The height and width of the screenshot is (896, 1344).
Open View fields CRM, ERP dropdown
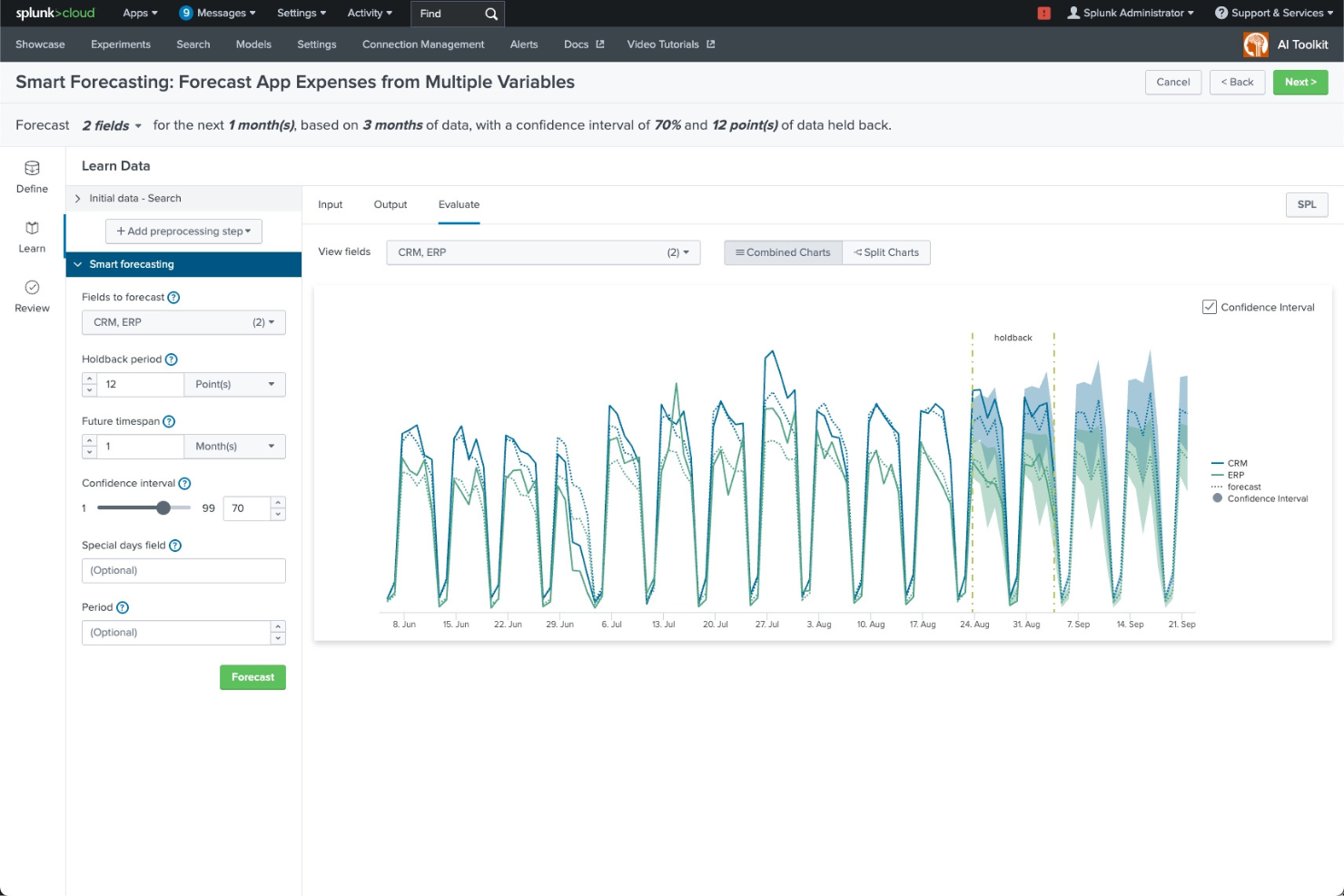(543, 252)
